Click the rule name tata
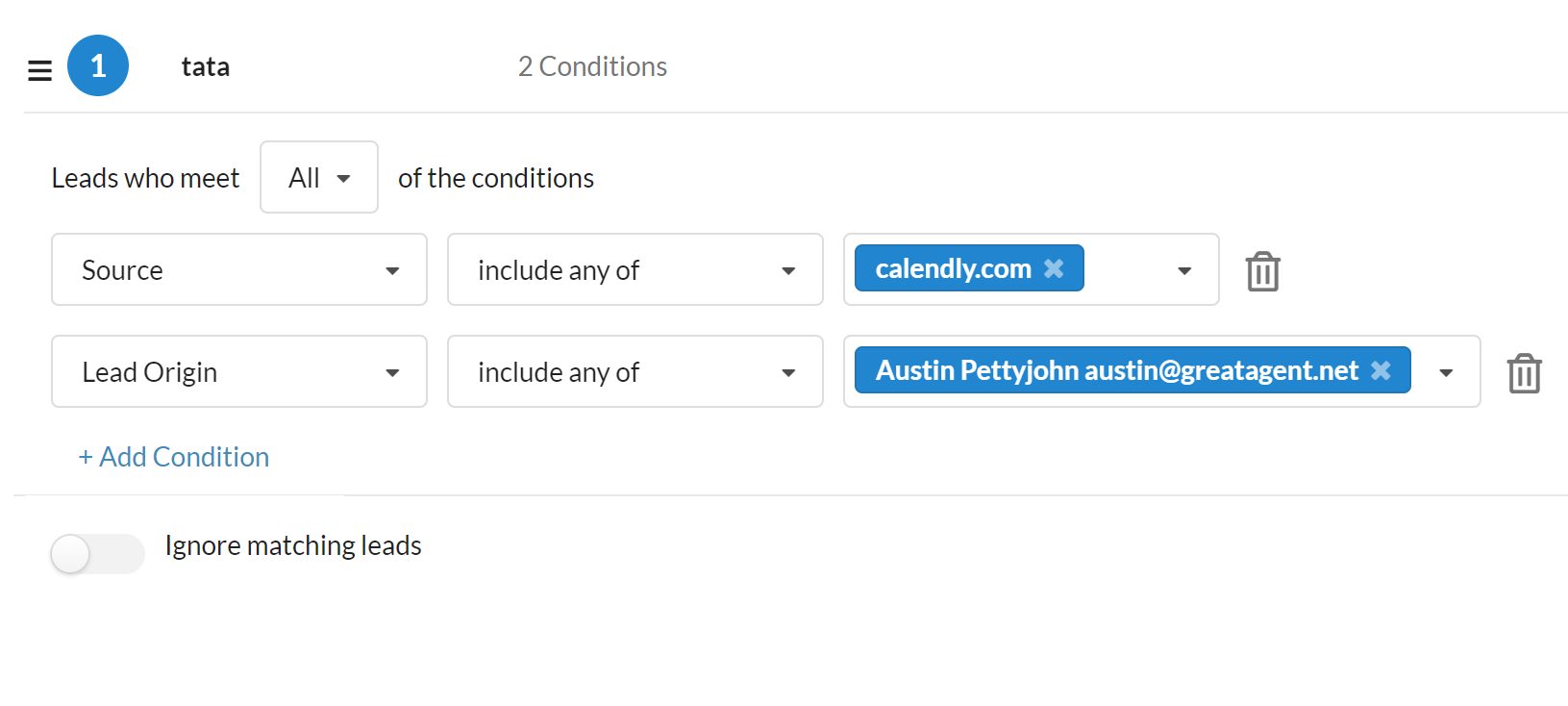The width and height of the screenshot is (1568, 706). [206, 66]
